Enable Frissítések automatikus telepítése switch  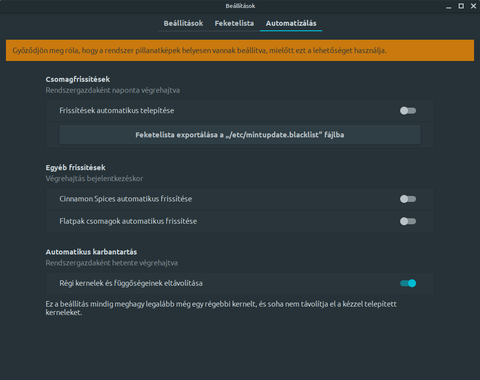(x=408, y=111)
